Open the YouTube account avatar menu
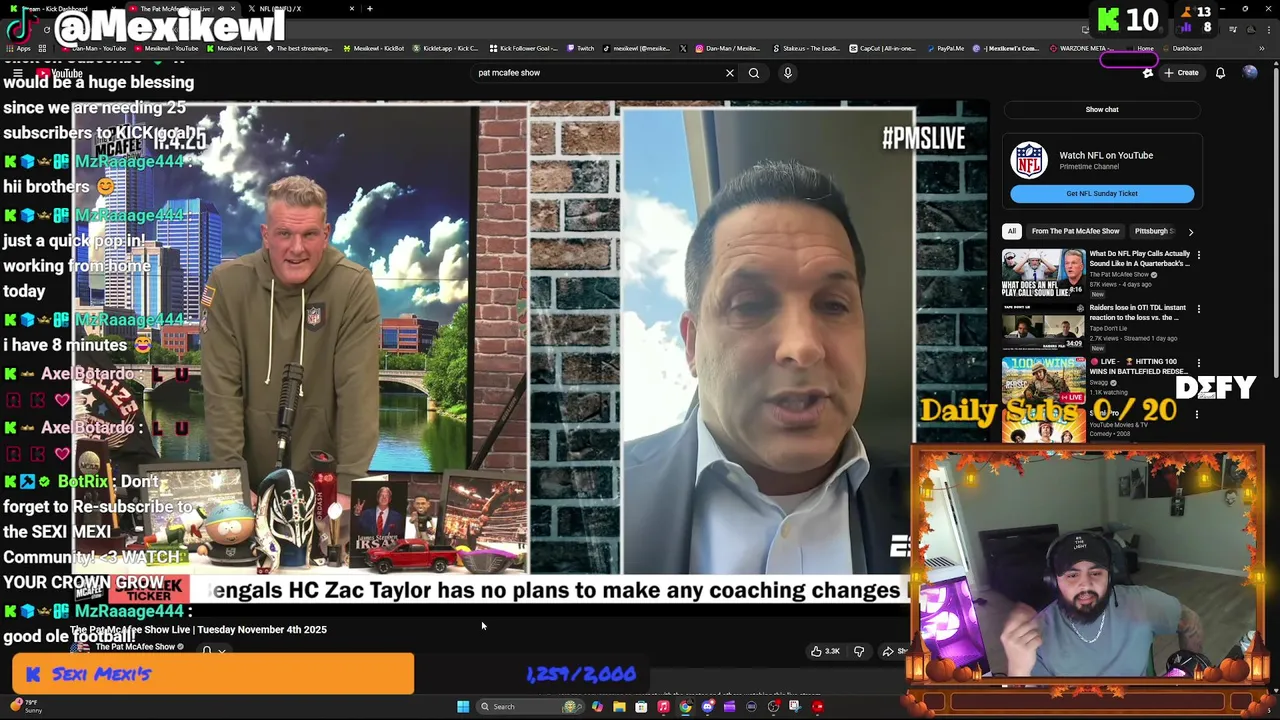Image resolution: width=1280 pixels, height=720 pixels. pos(1249,73)
